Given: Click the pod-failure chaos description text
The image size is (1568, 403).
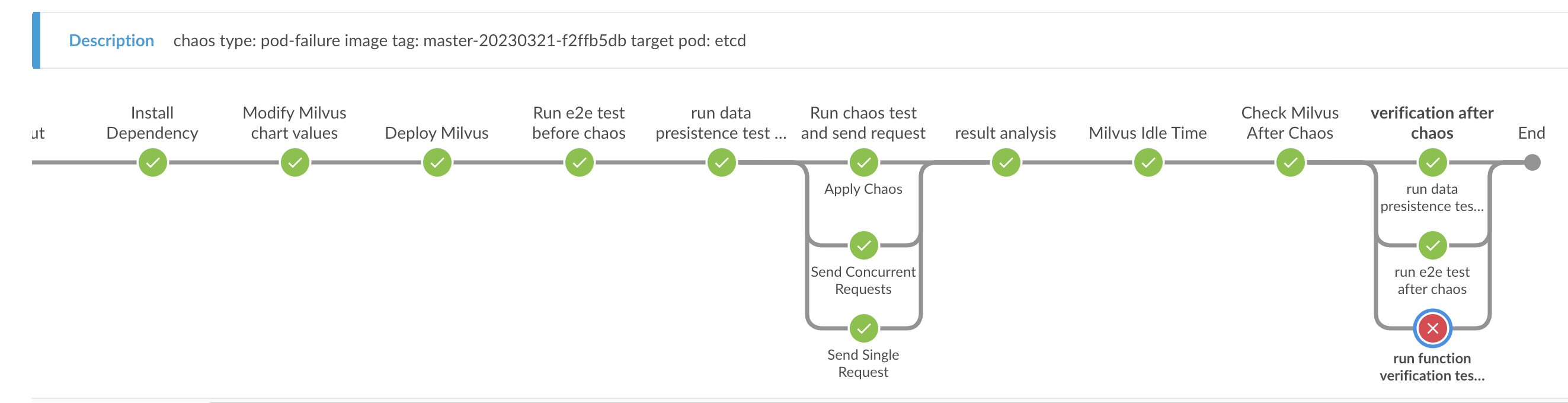Looking at the screenshot, I should (460, 41).
